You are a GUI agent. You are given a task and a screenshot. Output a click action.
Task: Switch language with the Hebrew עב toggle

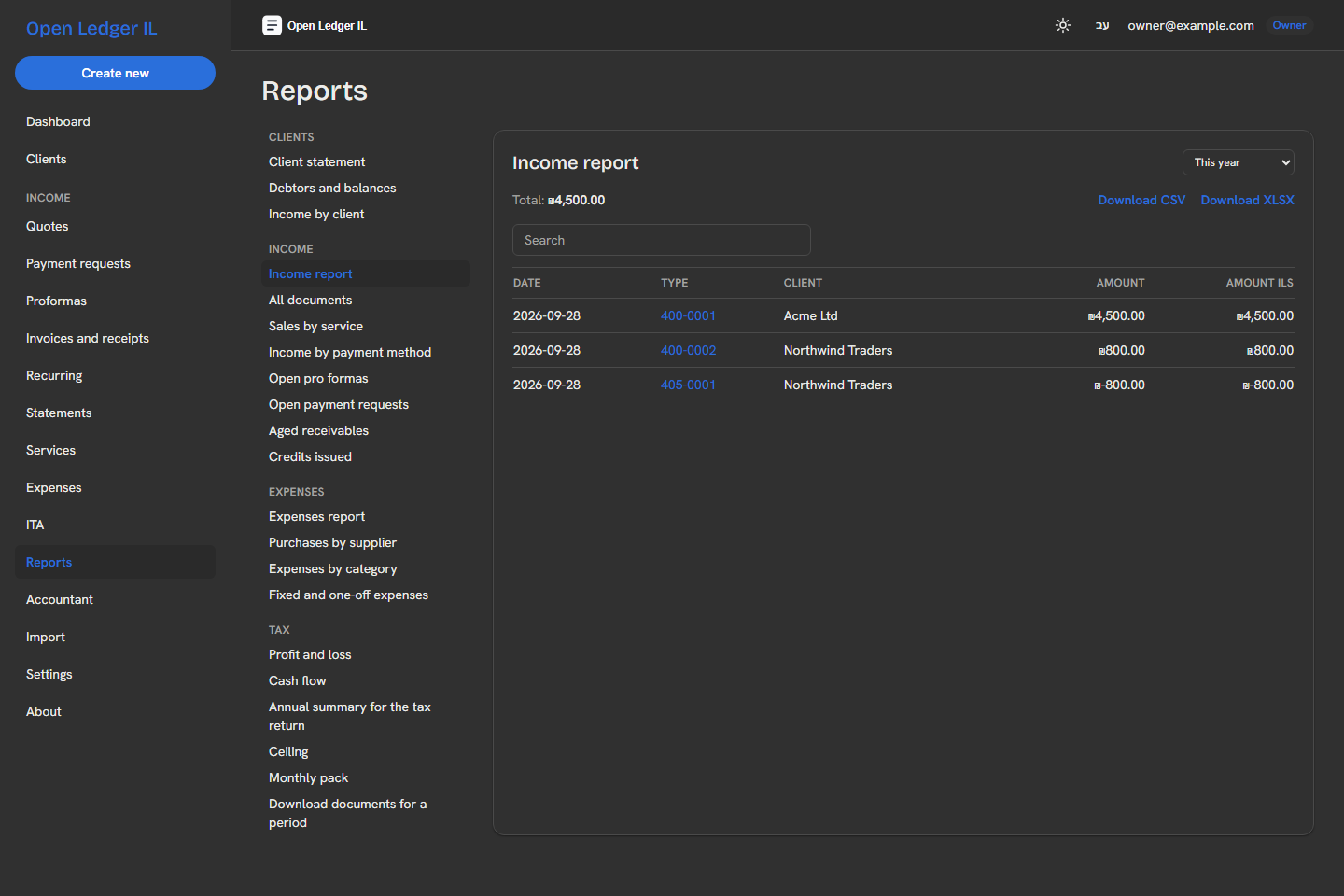point(1102,25)
